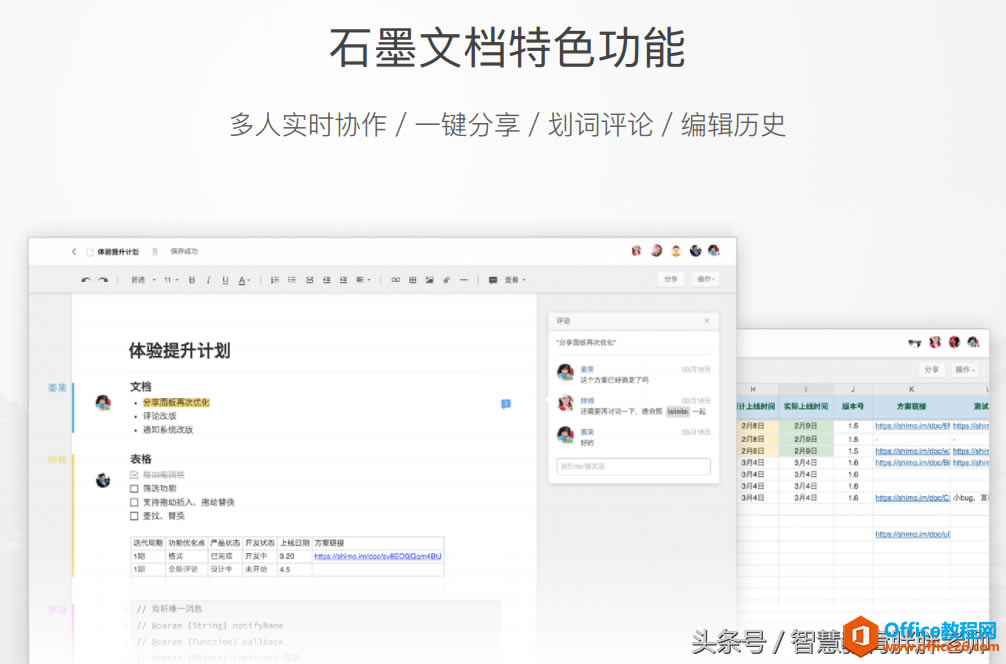Open the text alignment dropdown
Viewport: 1006px width, 664px height.
[363, 280]
